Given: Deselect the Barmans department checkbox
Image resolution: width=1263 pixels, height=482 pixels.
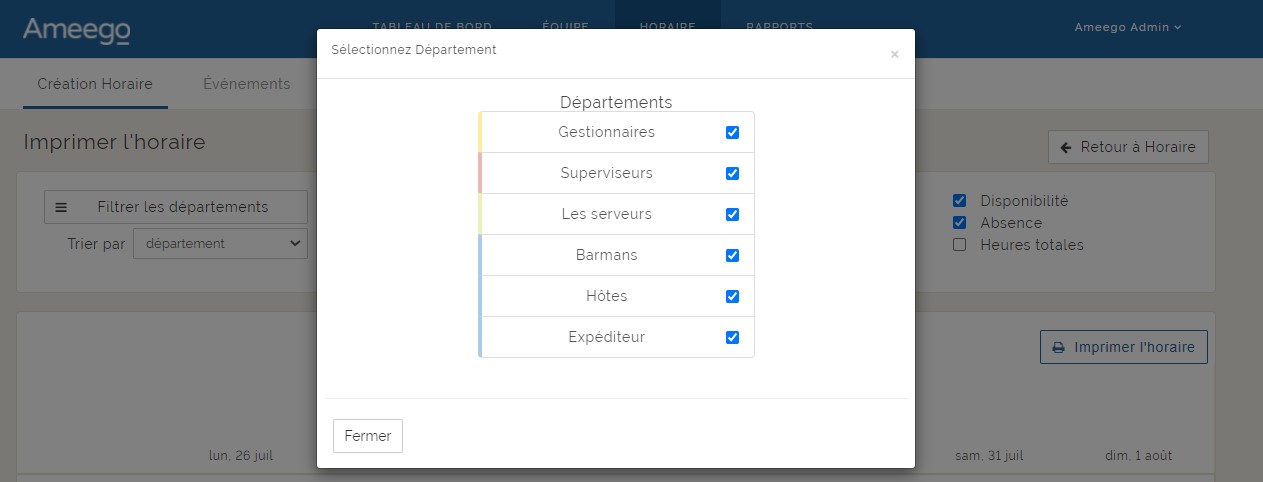Looking at the screenshot, I should click(732, 255).
